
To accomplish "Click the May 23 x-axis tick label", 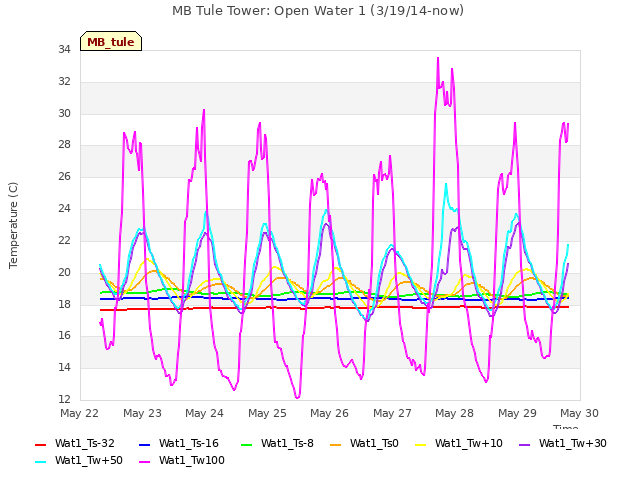I will (x=142, y=413).
